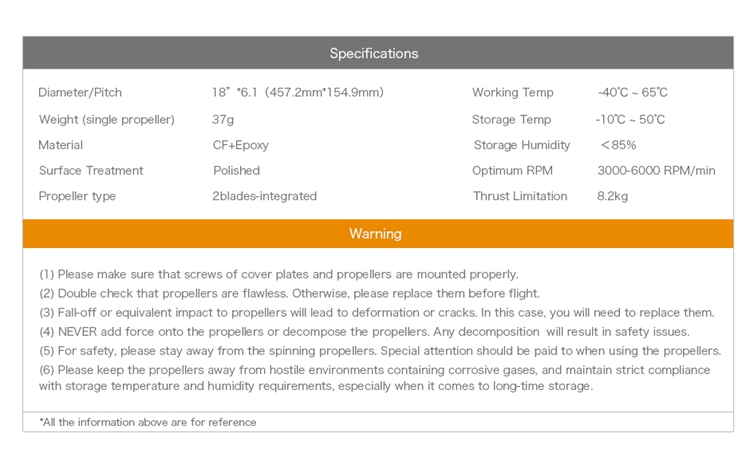Select the -40℃ ~ 65℃ working temperature value
The height and width of the screenshot is (461, 750).
[632, 93]
